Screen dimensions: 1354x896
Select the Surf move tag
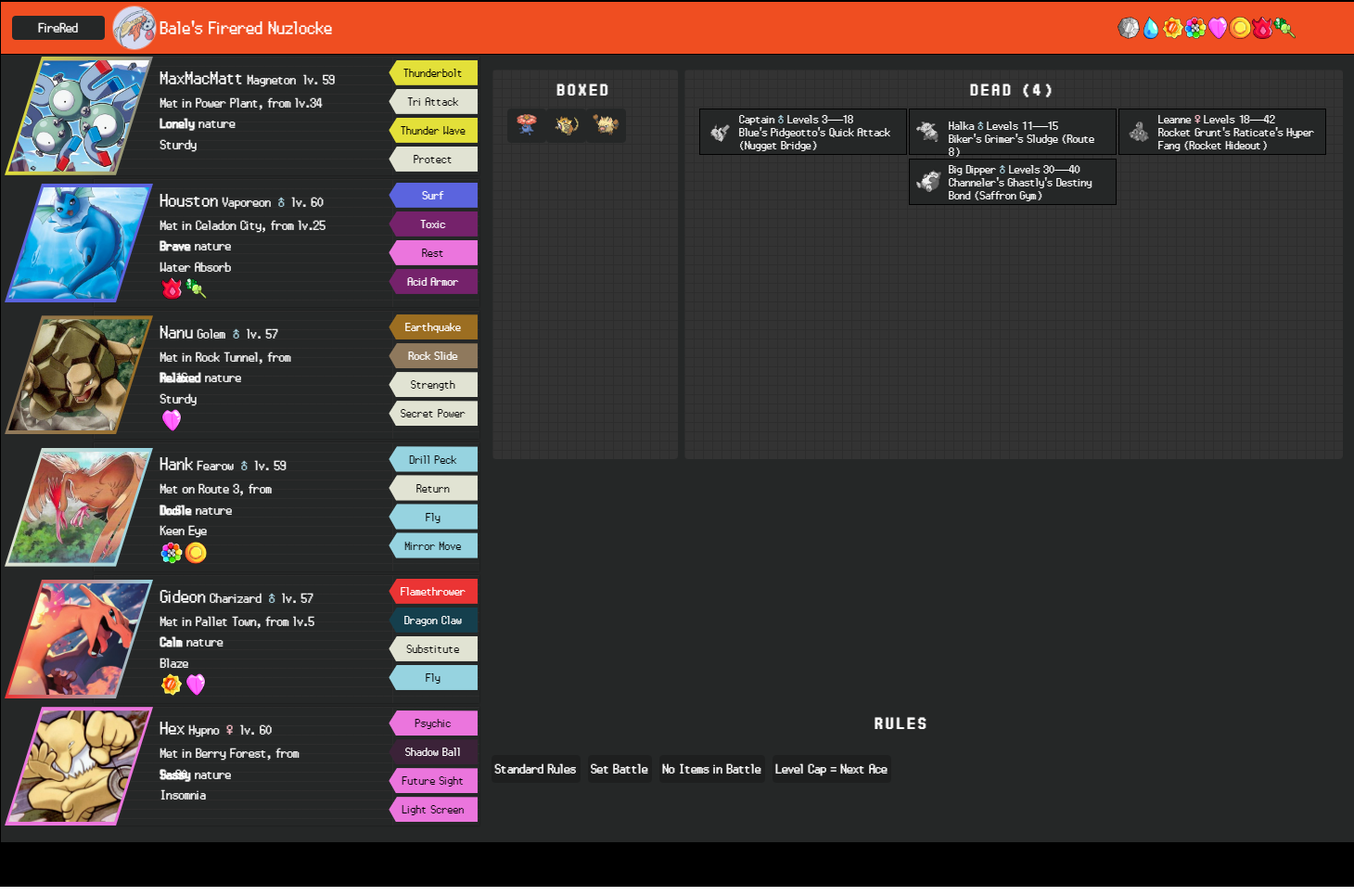[433, 196]
